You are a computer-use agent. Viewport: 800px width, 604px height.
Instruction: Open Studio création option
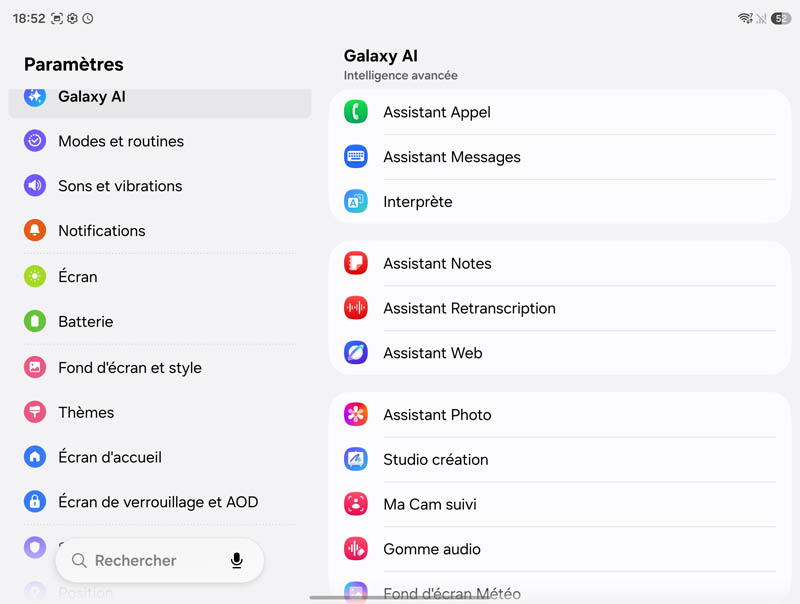click(560, 460)
